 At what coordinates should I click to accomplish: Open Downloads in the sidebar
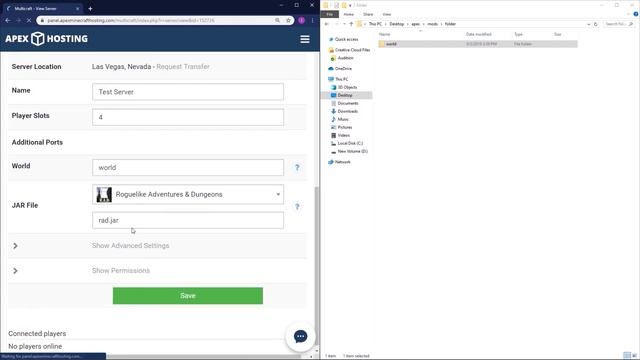pyautogui.click(x=347, y=111)
